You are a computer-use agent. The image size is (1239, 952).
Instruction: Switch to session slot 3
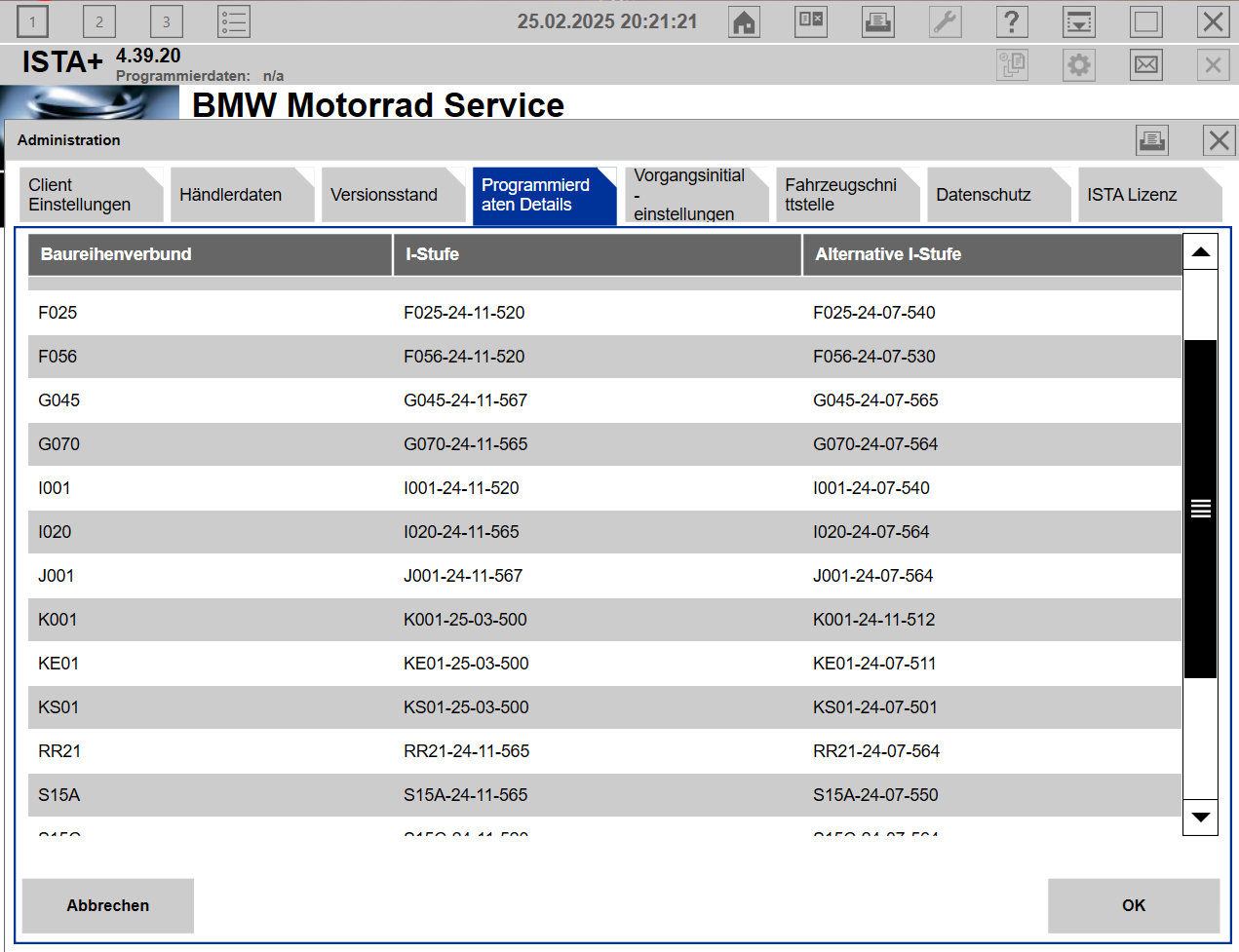click(166, 21)
